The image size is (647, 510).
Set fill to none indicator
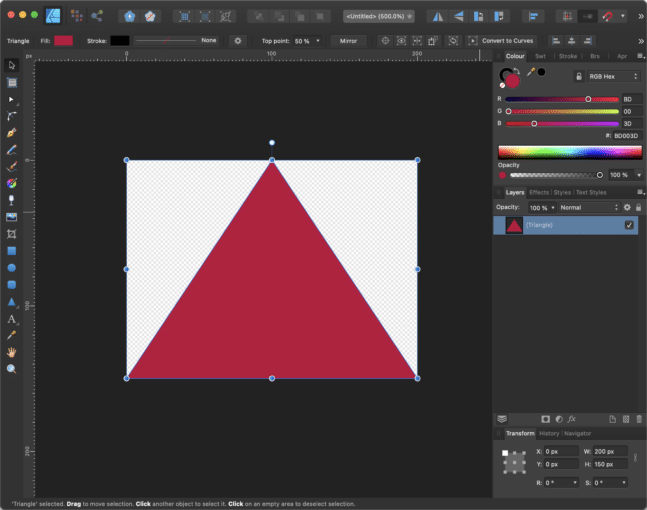502,85
